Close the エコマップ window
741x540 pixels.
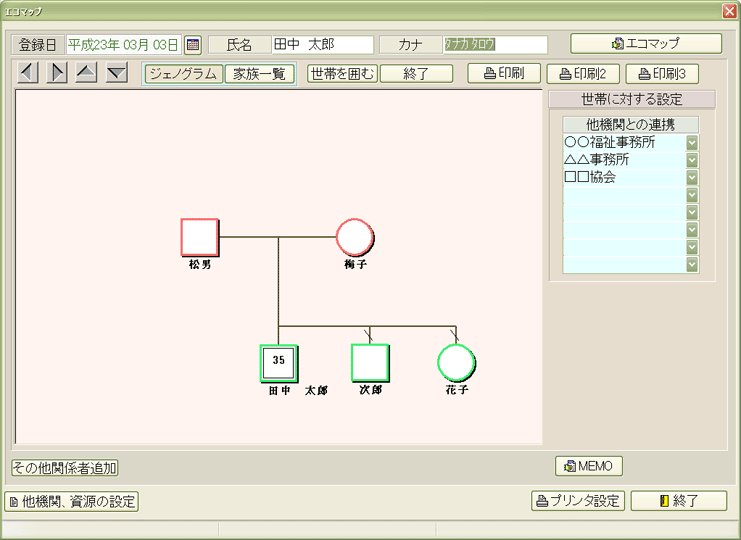coord(730,11)
